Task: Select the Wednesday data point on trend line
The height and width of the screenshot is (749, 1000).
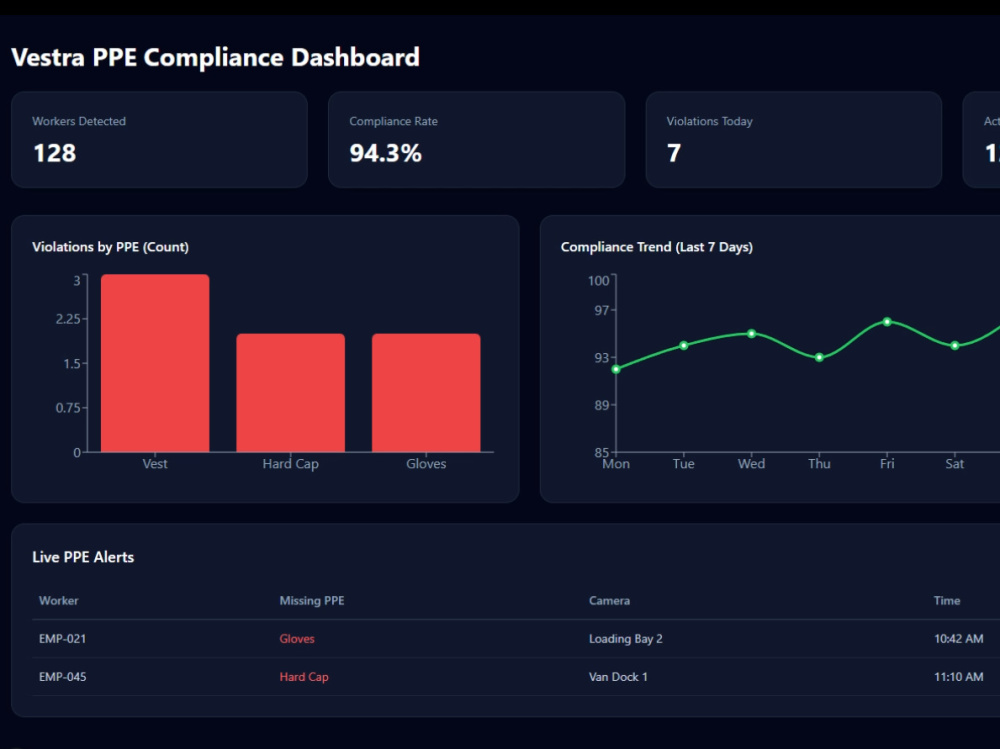Action: pos(752,334)
